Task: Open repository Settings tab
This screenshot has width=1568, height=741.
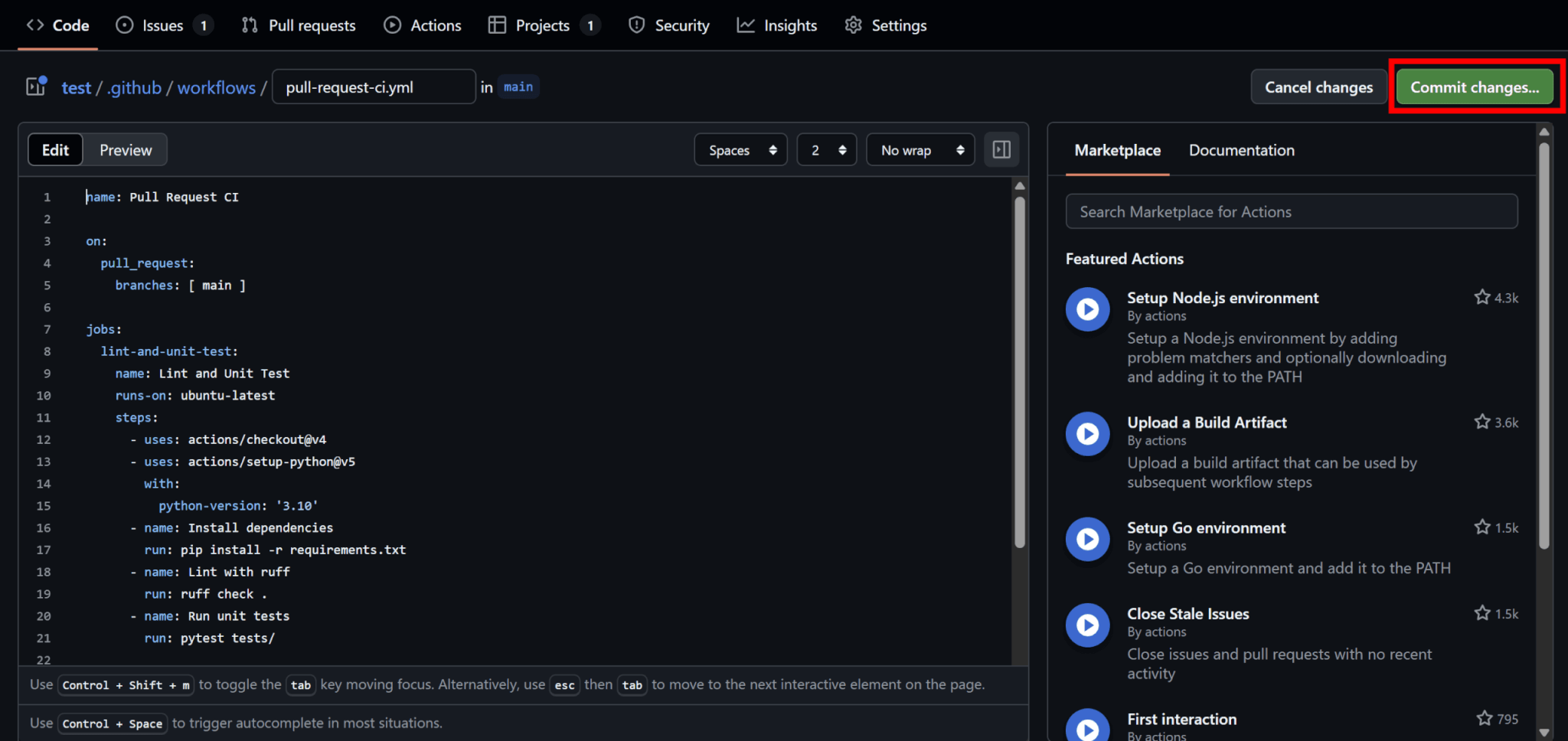Action: coord(886,25)
